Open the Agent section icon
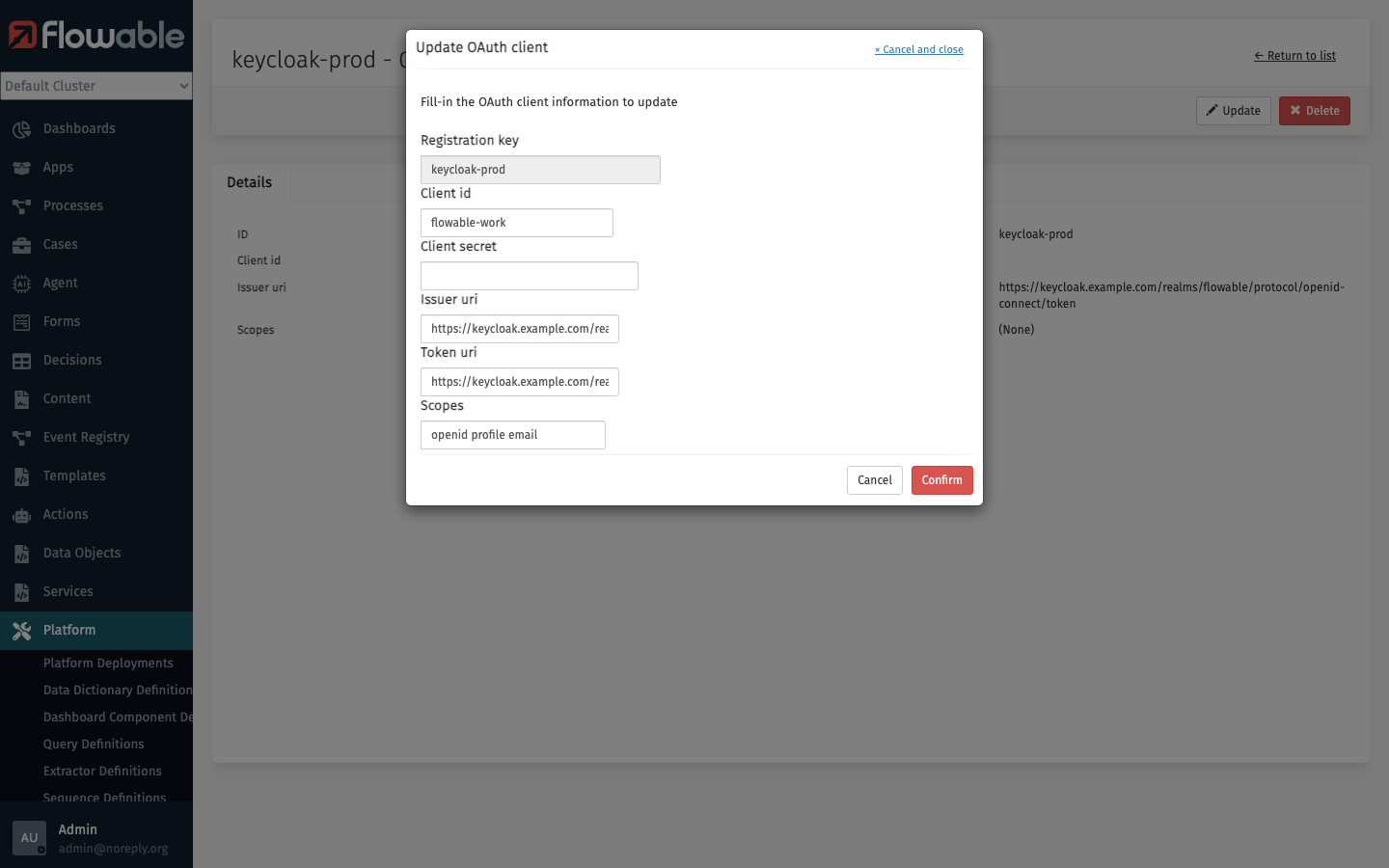 pyautogui.click(x=21, y=283)
